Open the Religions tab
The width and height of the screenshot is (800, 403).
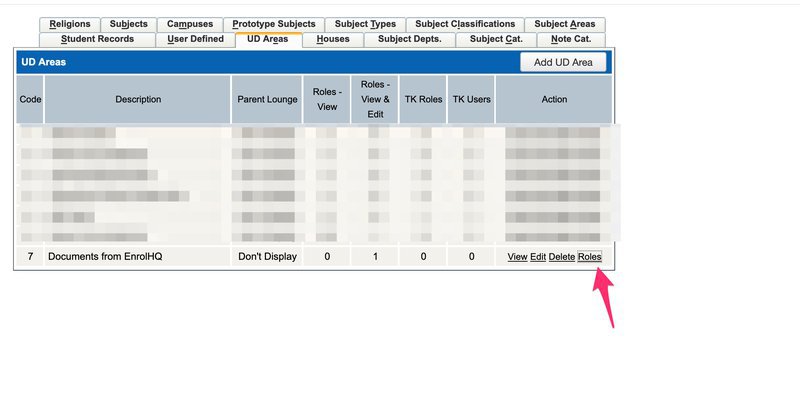point(70,24)
